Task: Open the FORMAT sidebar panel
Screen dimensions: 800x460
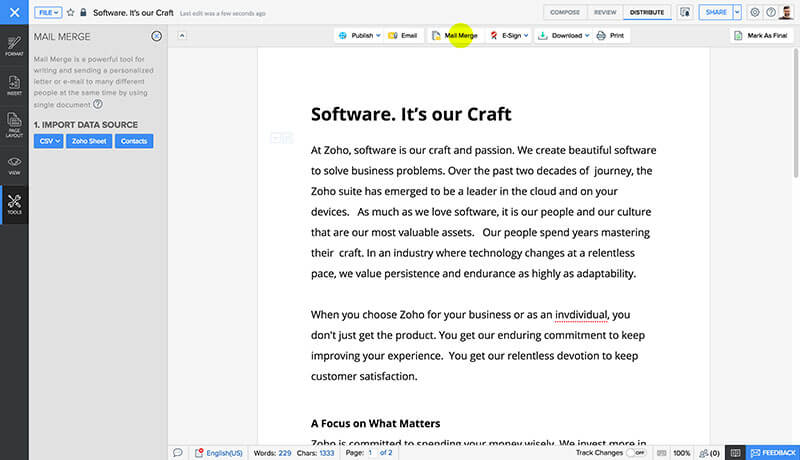Action: [14, 46]
